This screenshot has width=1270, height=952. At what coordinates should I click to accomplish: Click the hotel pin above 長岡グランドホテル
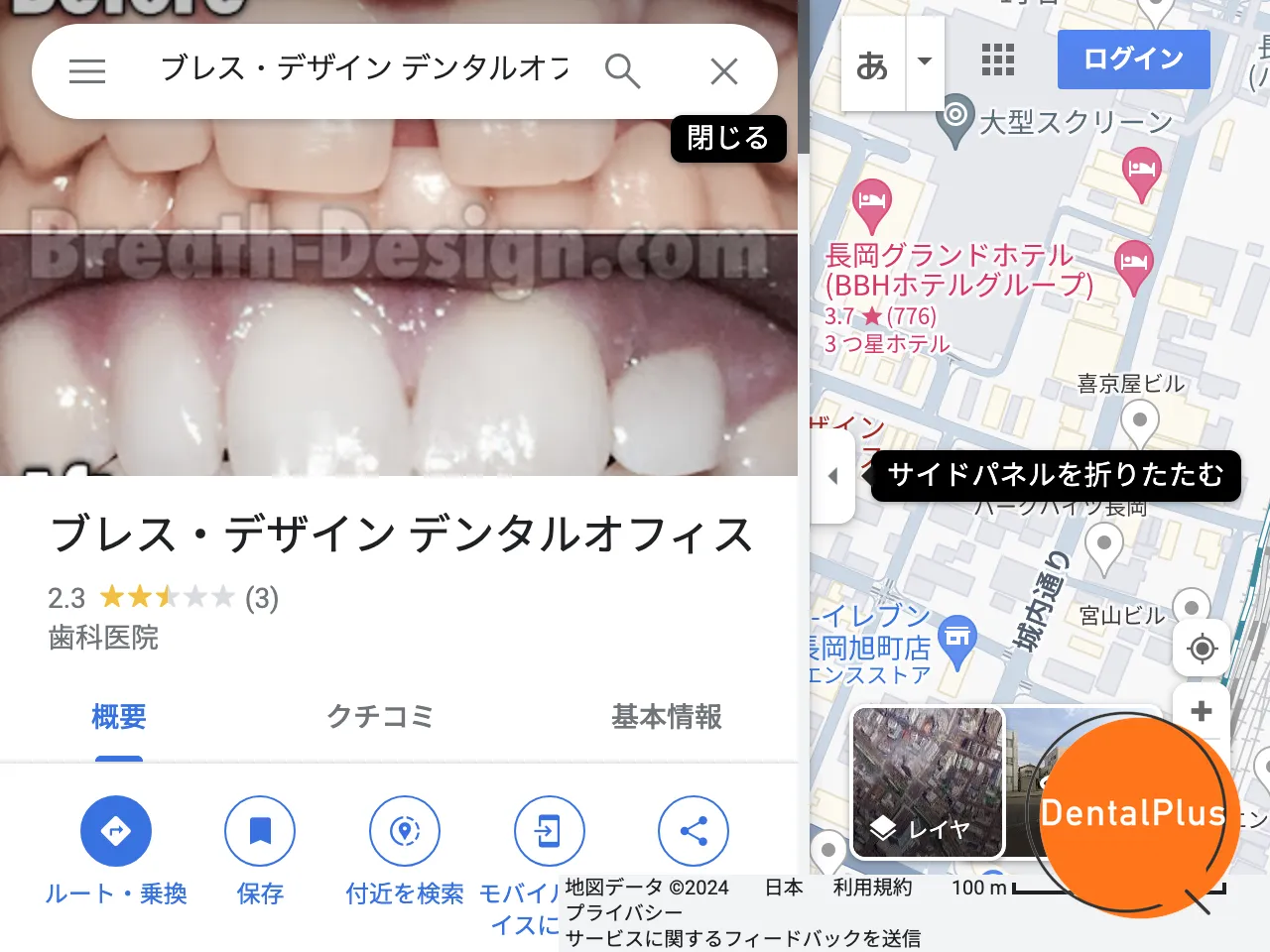(872, 204)
